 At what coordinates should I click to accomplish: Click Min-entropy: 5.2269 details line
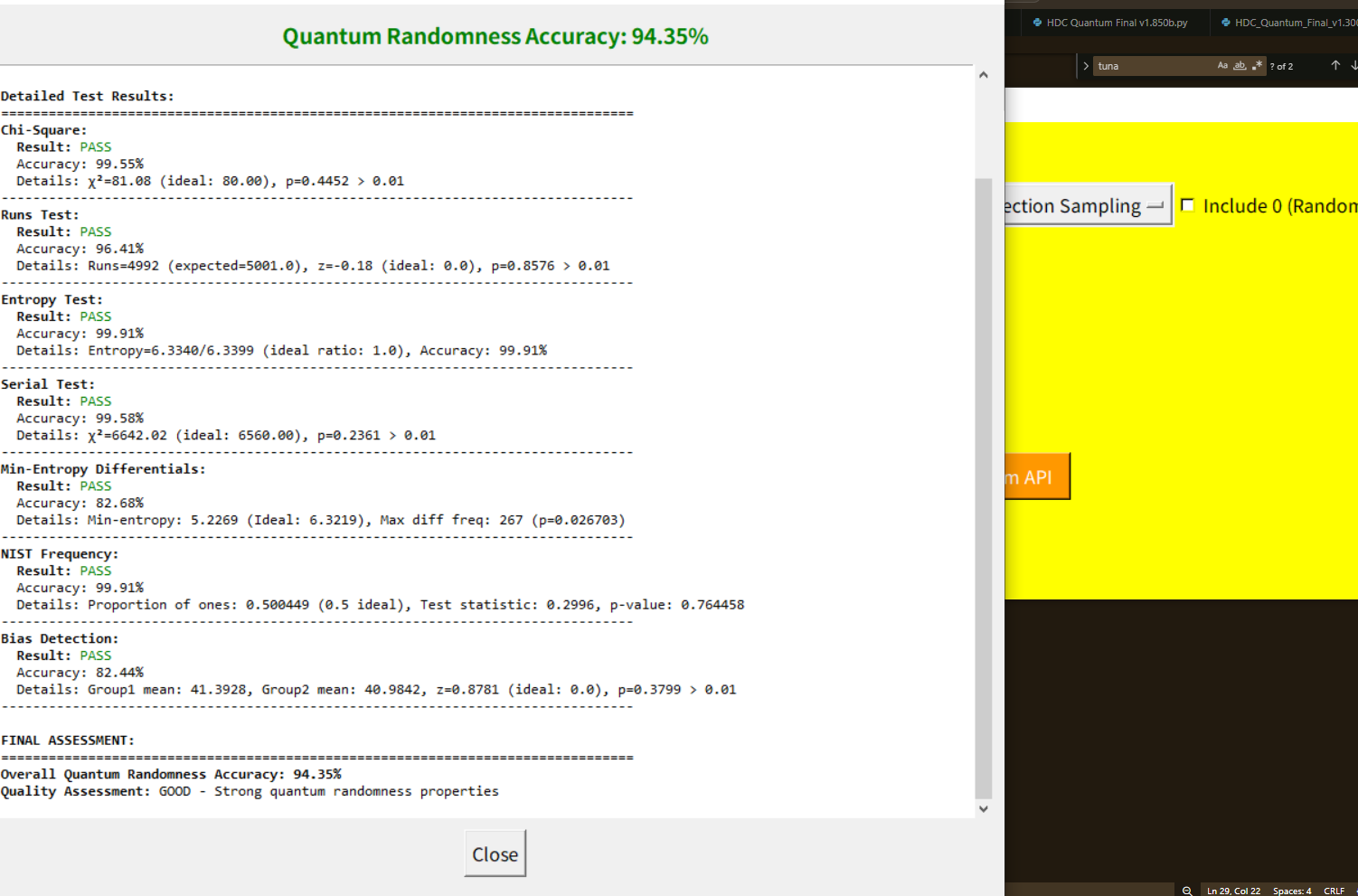click(x=321, y=520)
